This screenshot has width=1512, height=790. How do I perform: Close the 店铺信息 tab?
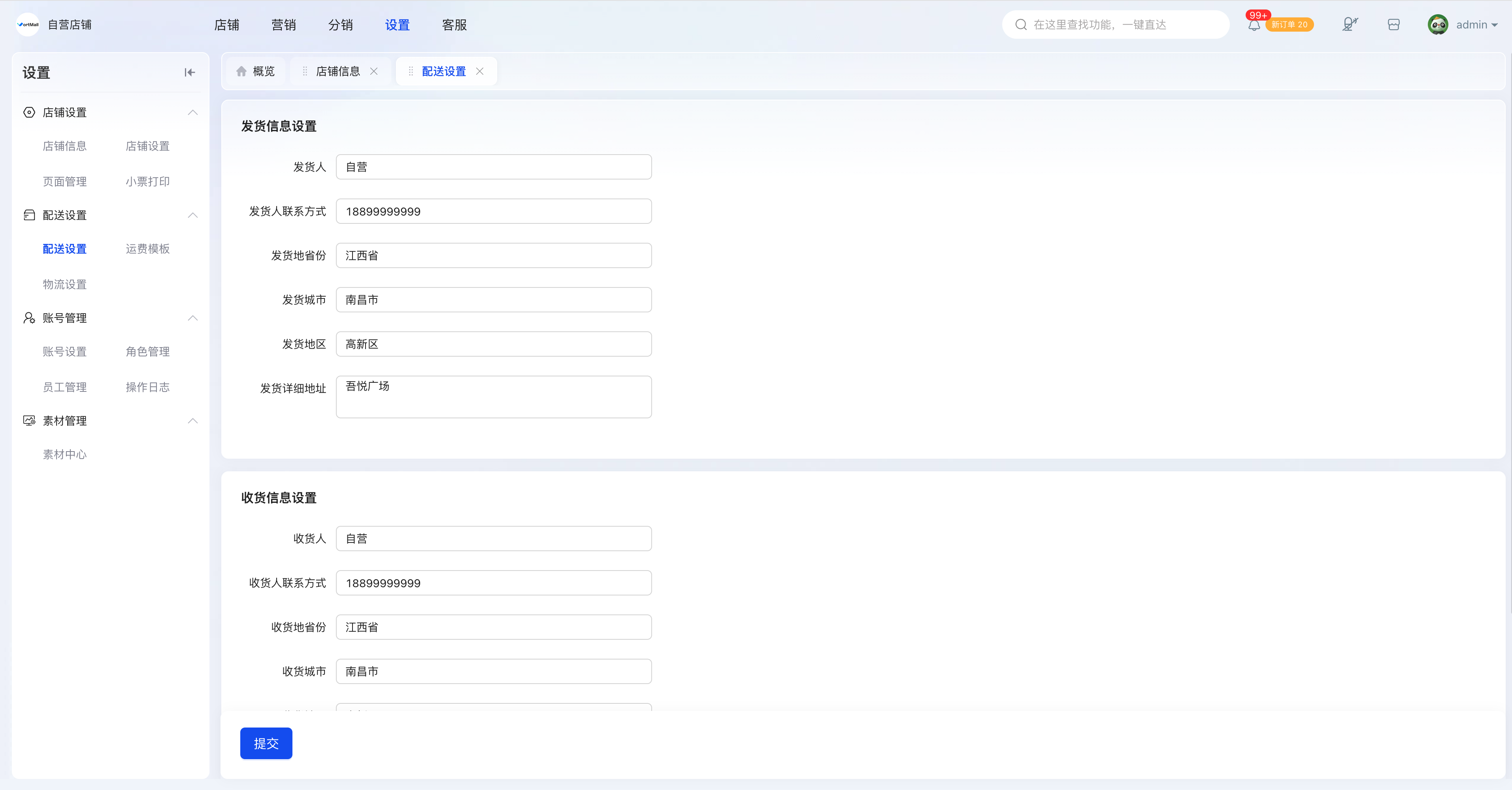click(374, 71)
